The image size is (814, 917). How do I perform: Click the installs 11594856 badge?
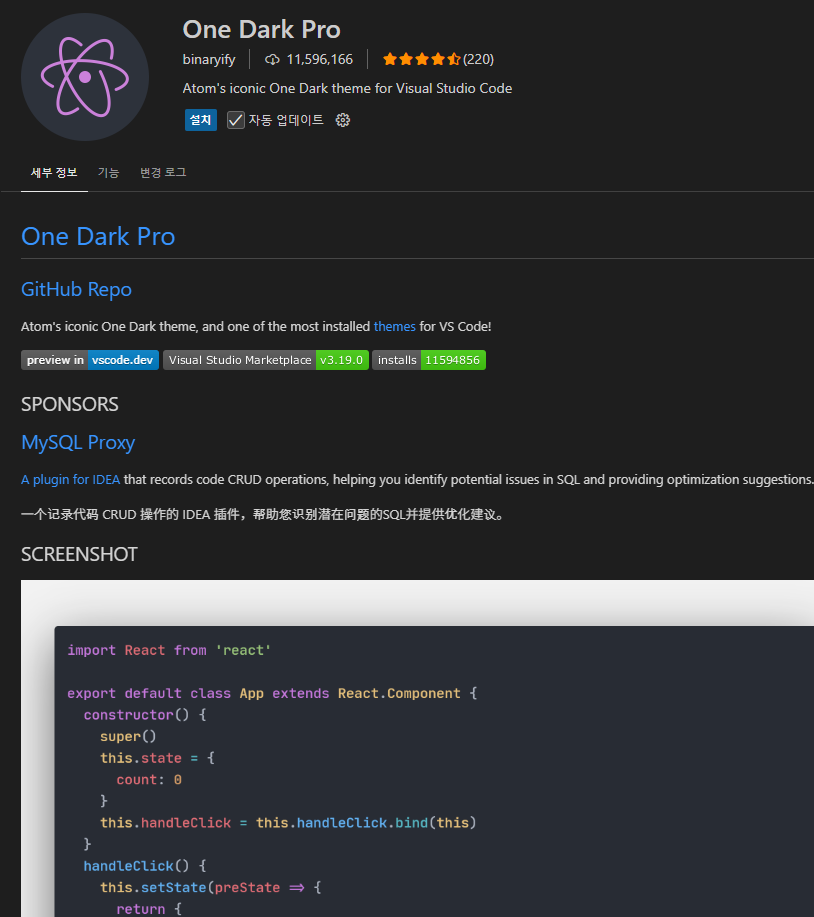tap(429, 360)
